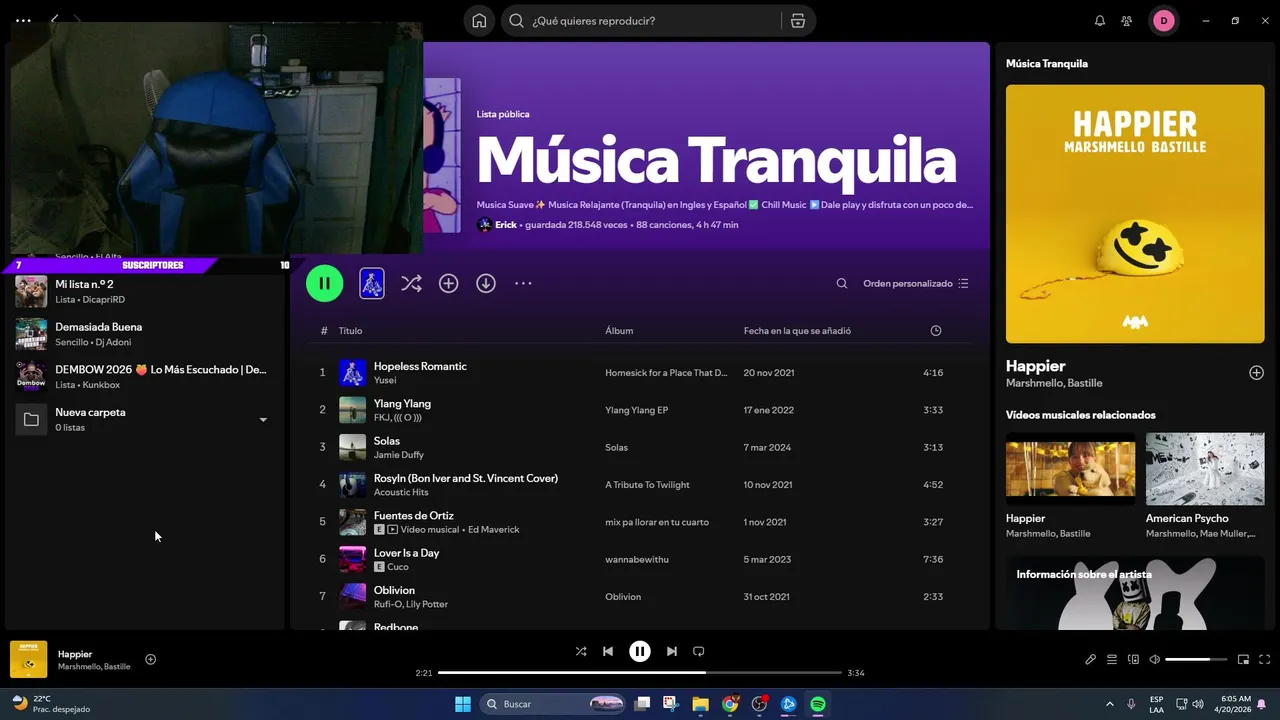
Task: Enter full screen mode
Action: [1265, 659]
